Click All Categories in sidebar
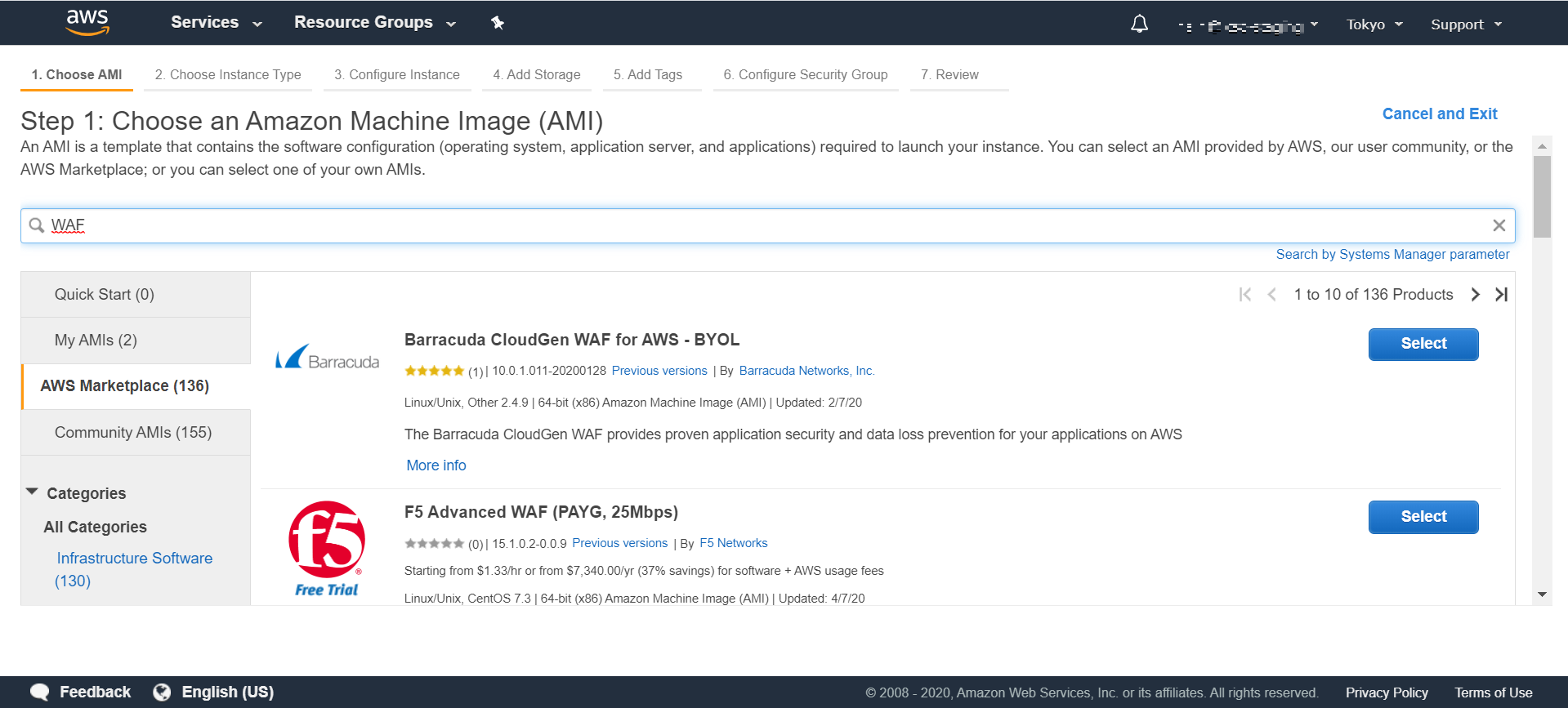Screen dimensions: 1568x708 (96, 528)
